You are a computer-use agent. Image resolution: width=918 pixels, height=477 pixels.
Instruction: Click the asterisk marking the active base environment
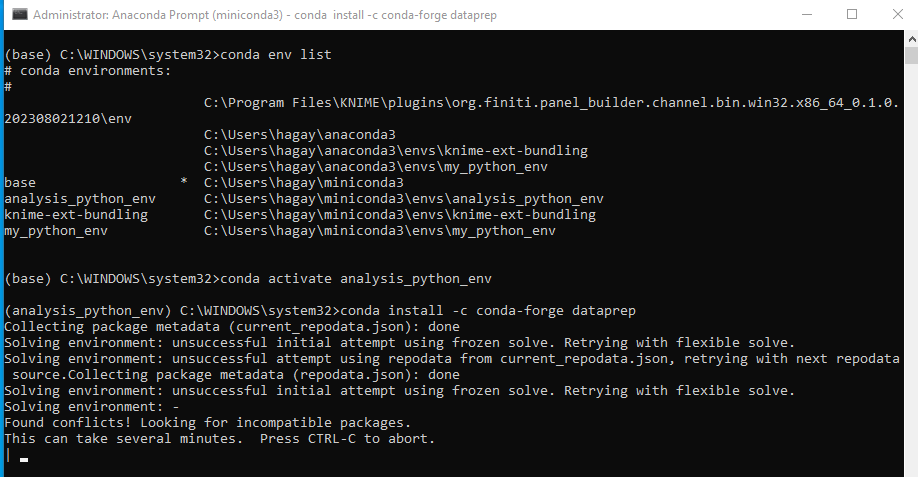(184, 181)
